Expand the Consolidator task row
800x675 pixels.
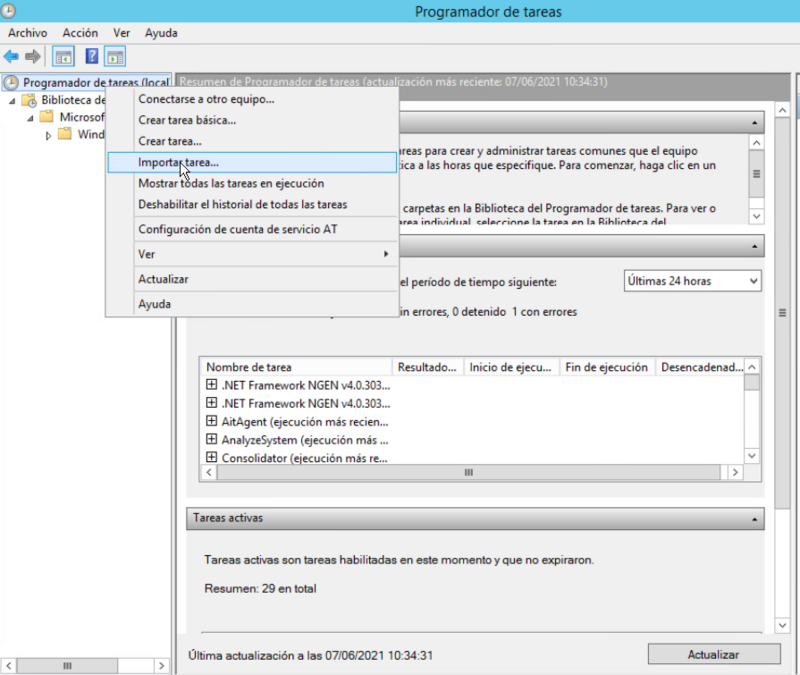pyautogui.click(x=211, y=457)
